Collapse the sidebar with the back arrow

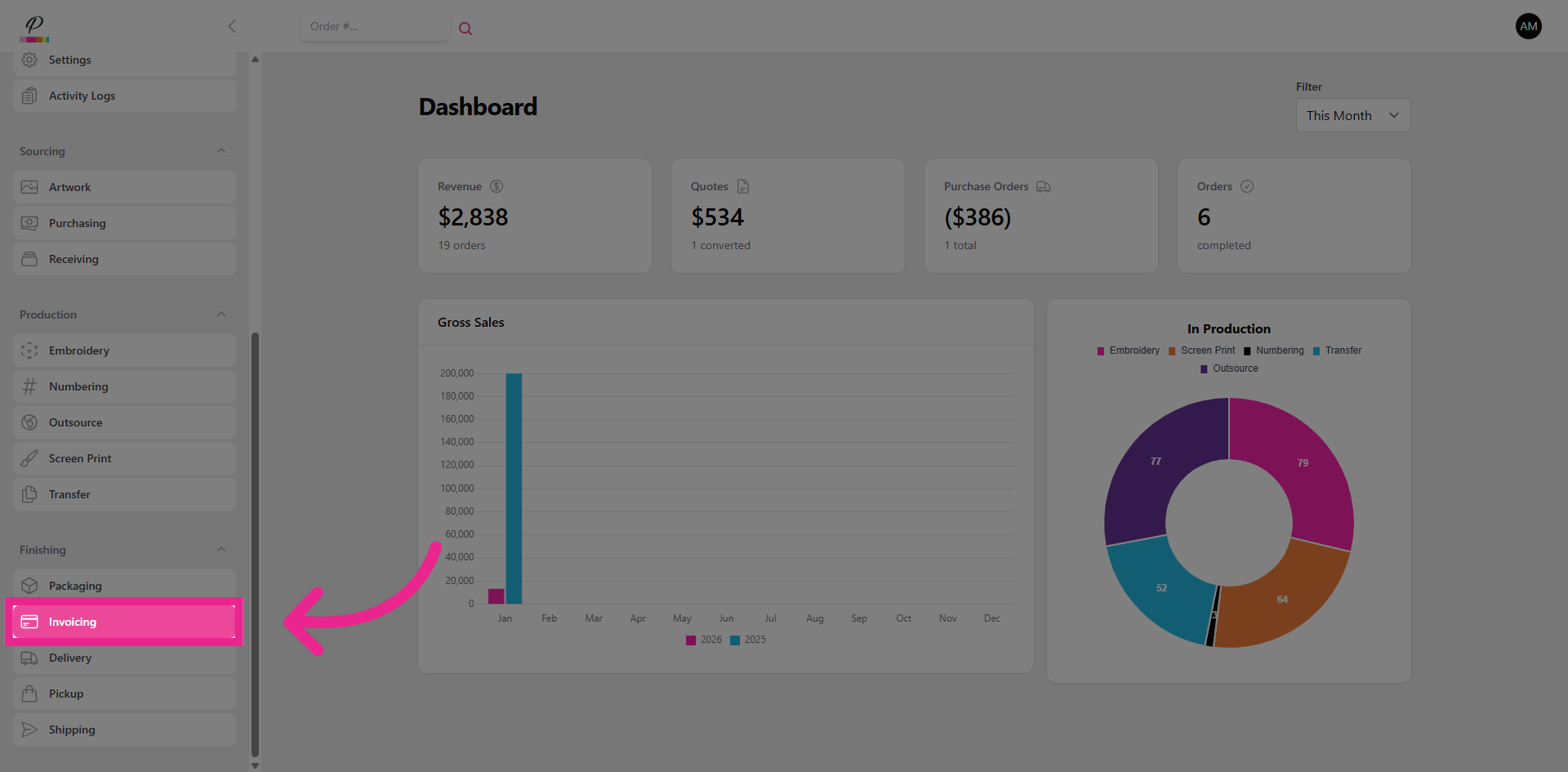click(232, 26)
